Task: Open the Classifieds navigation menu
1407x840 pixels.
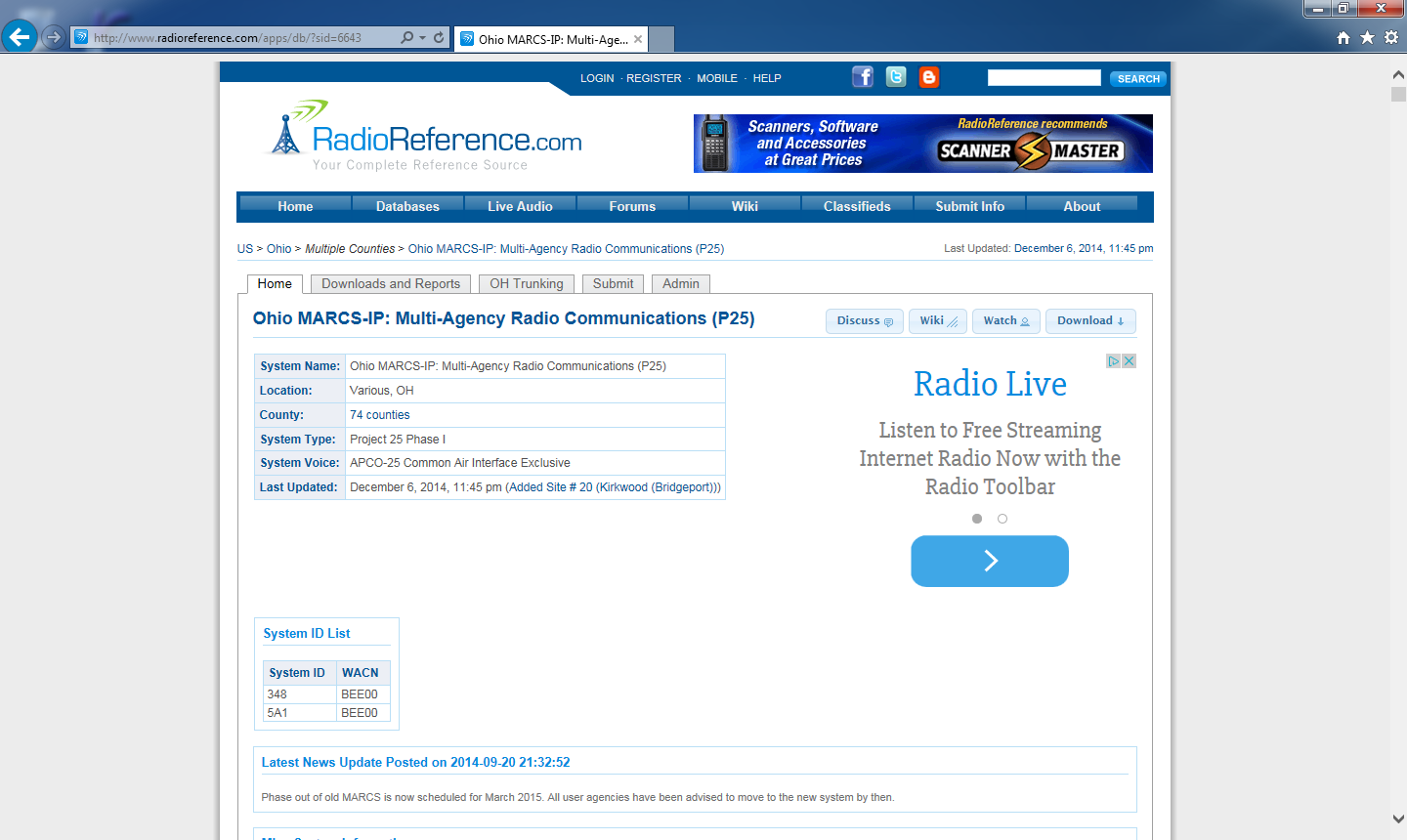Action: tap(857, 206)
